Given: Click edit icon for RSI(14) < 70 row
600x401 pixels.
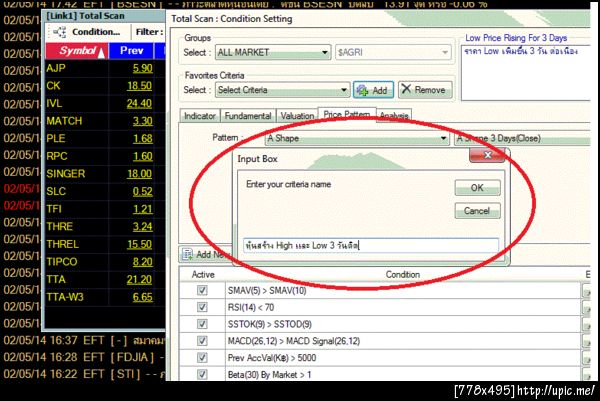Looking at the screenshot, I should [586, 308].
